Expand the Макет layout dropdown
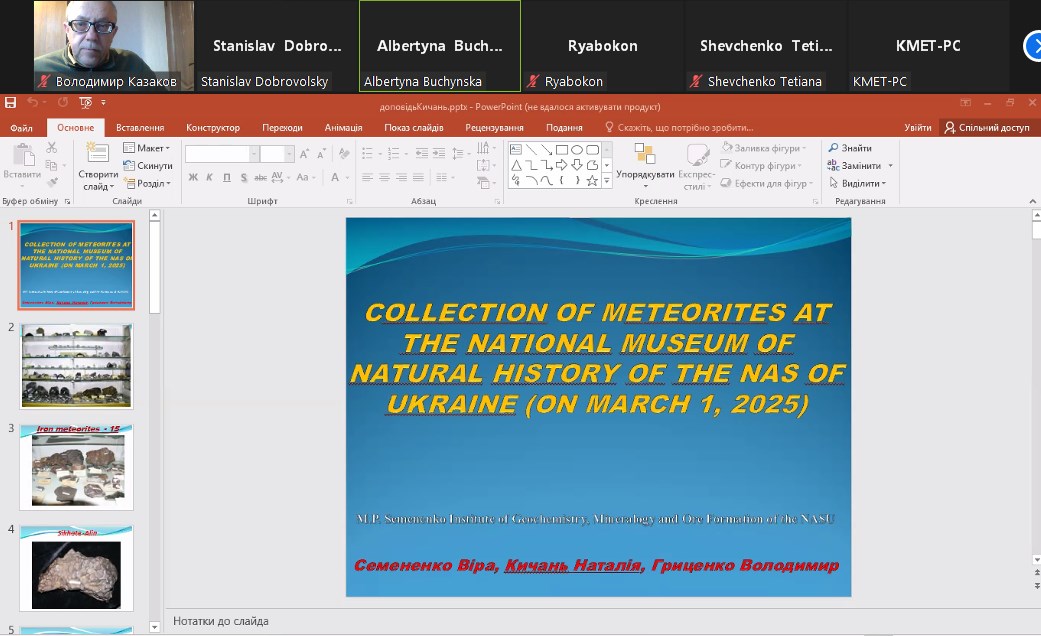This screenshot has width=1041, height=636. pos(146,148)
